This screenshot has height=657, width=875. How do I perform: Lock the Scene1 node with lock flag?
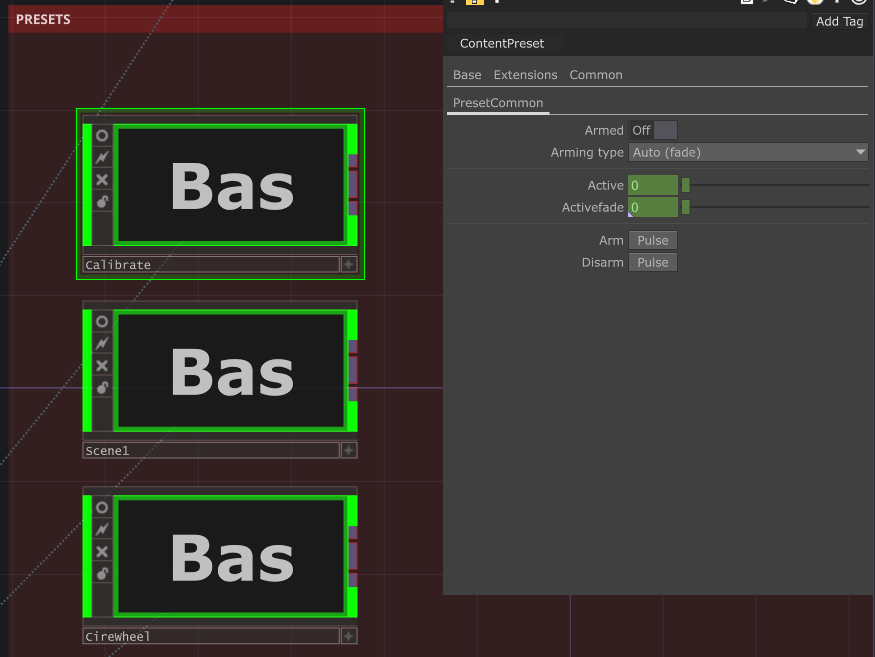pos(102,387)
